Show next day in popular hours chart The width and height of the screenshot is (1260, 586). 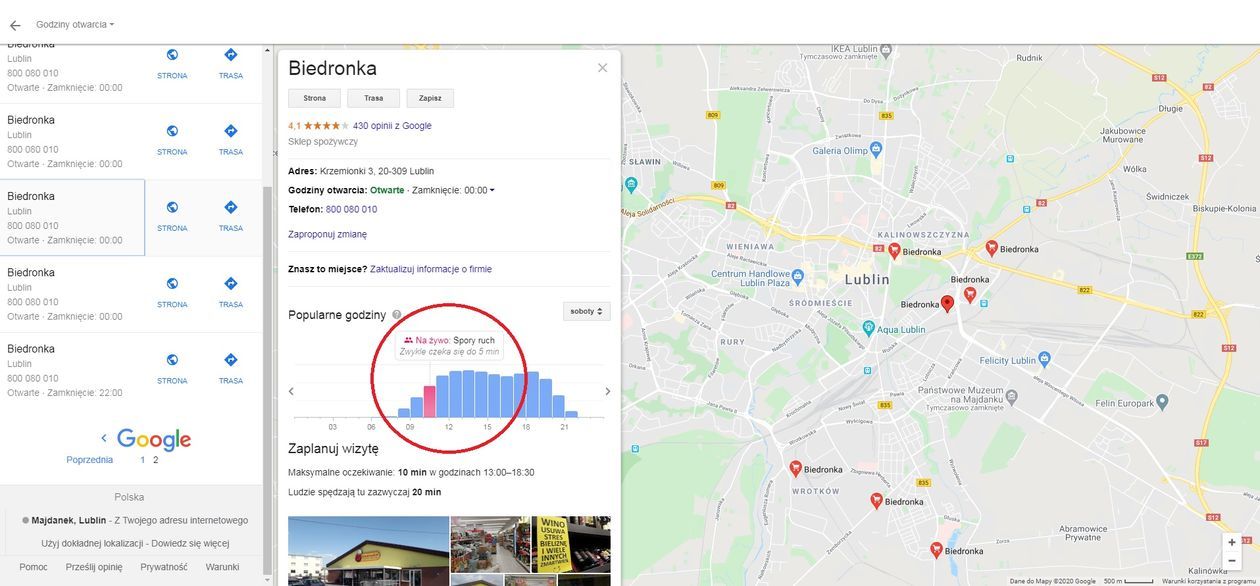click(x=607, y=391)
